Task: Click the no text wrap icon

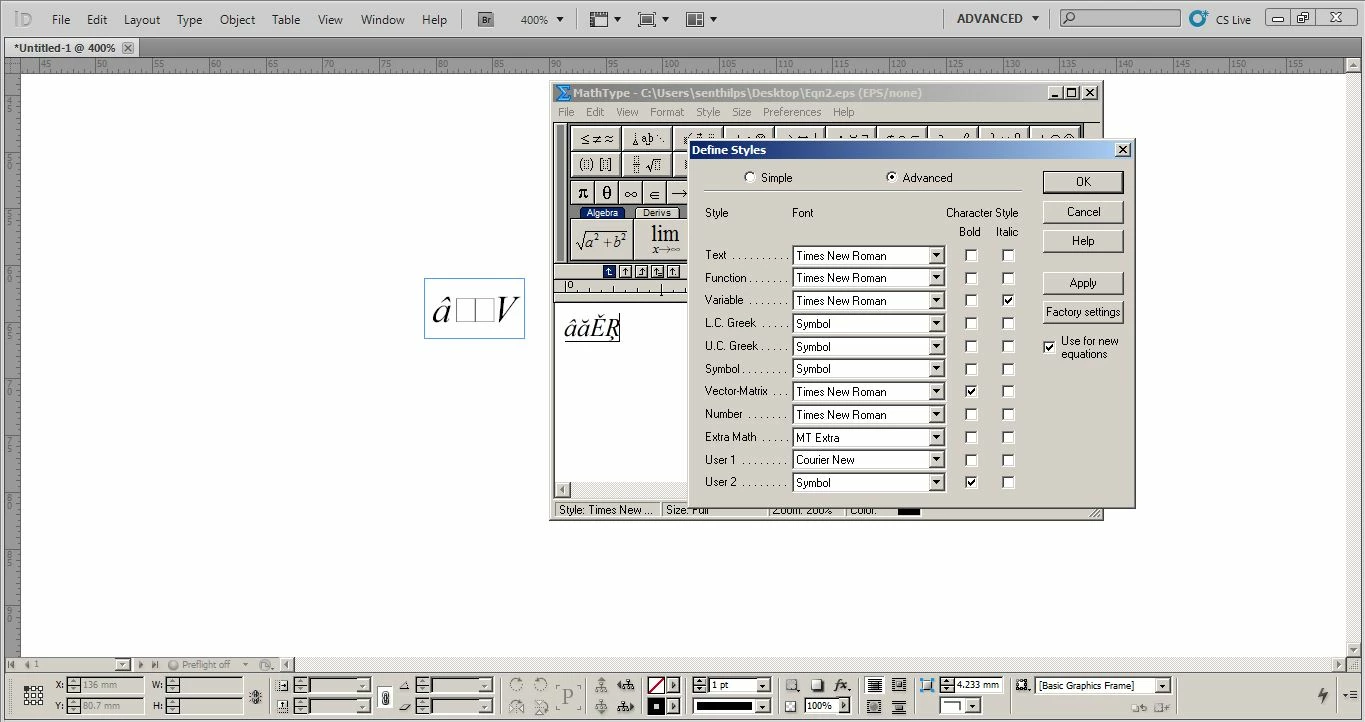Action: click(875, 686)
